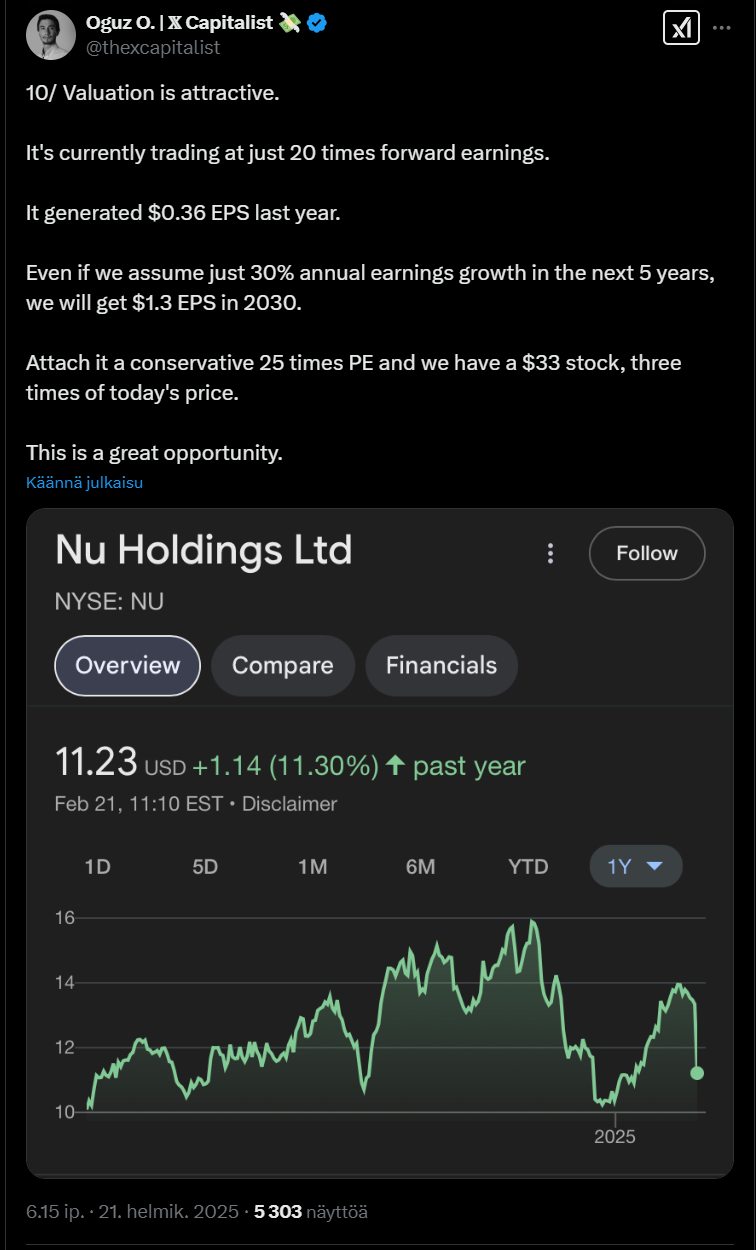Select the 1M time range
Viewport: 756px width, 1250px height.
tap(313, 867)
